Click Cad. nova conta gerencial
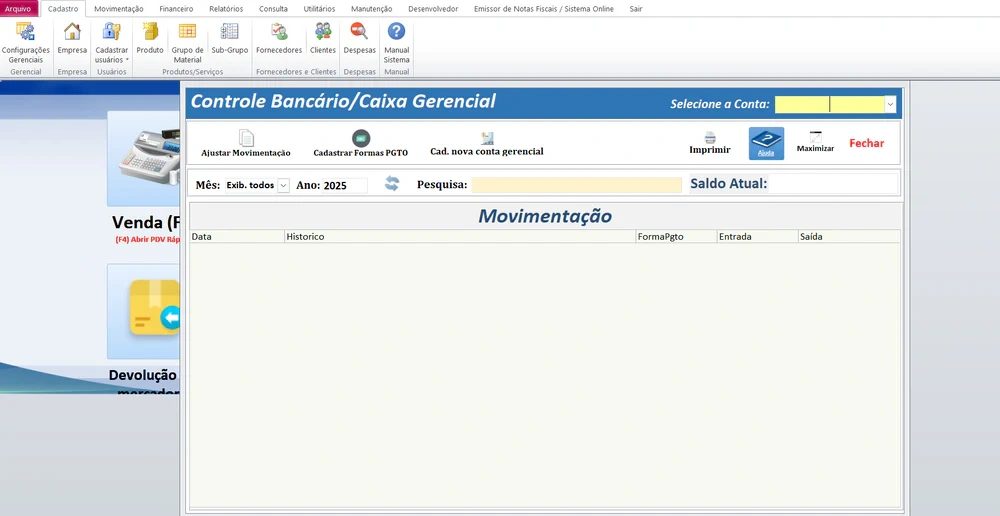 (x=487, y=144)
